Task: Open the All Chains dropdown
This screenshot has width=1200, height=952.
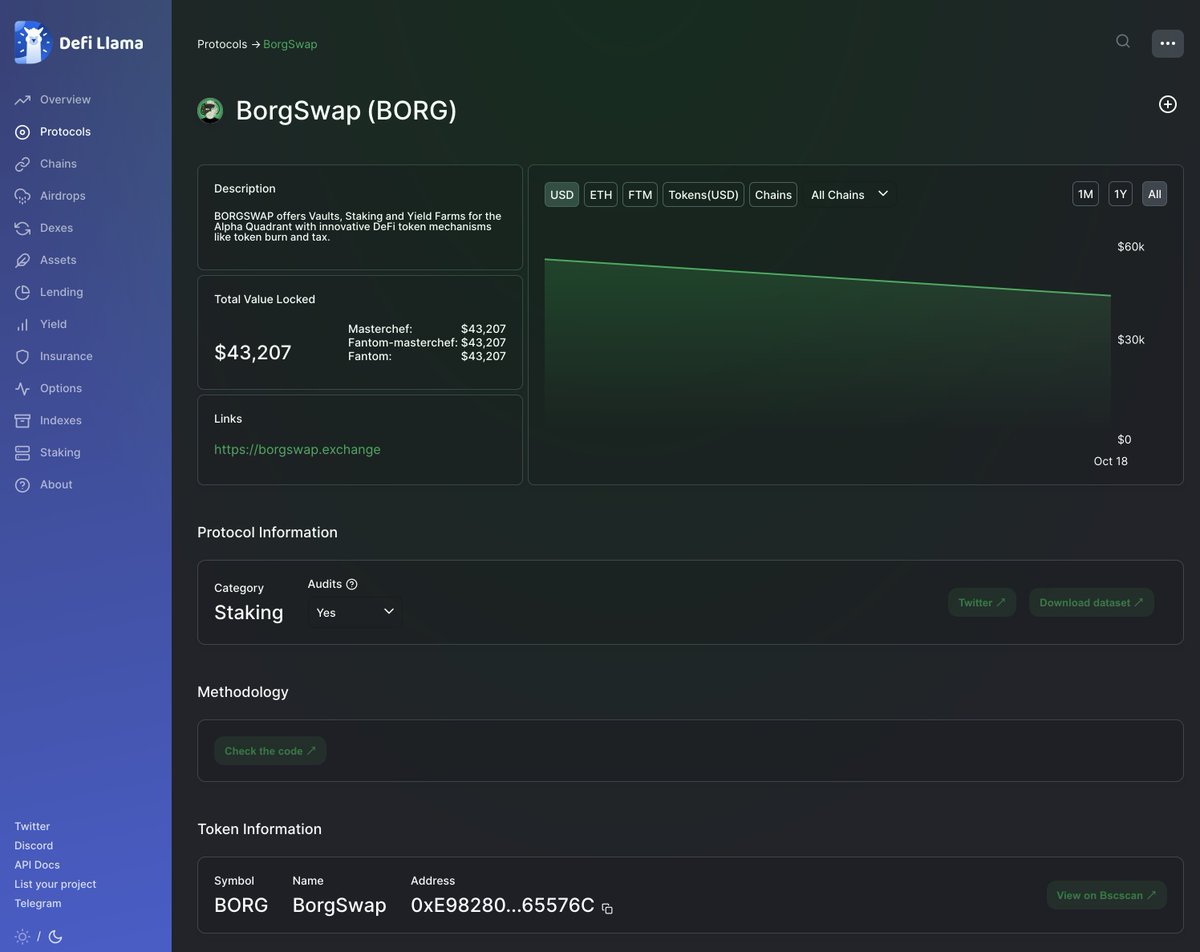Action: 849,194
